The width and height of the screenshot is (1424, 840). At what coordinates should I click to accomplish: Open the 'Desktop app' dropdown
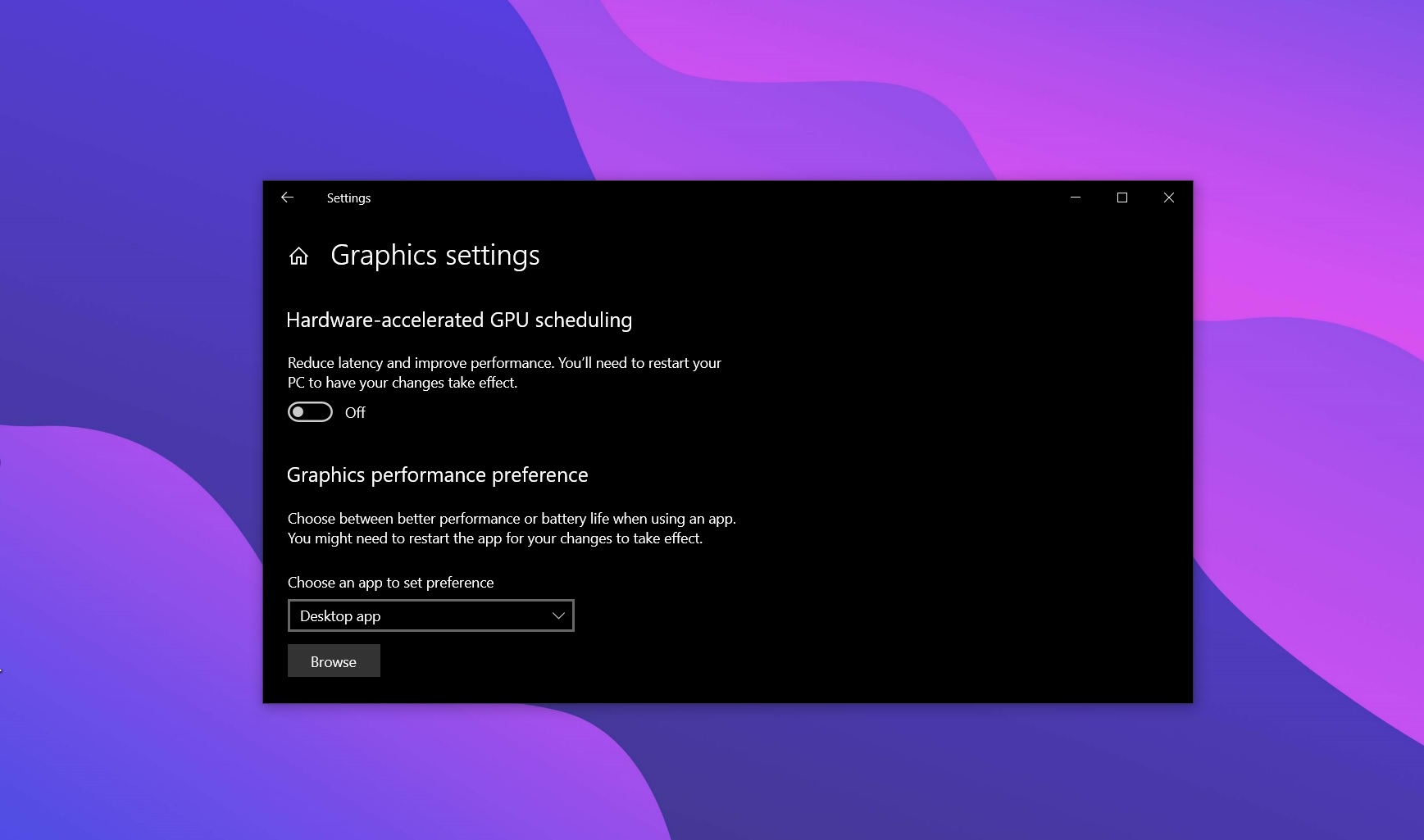tap(418, 616)
